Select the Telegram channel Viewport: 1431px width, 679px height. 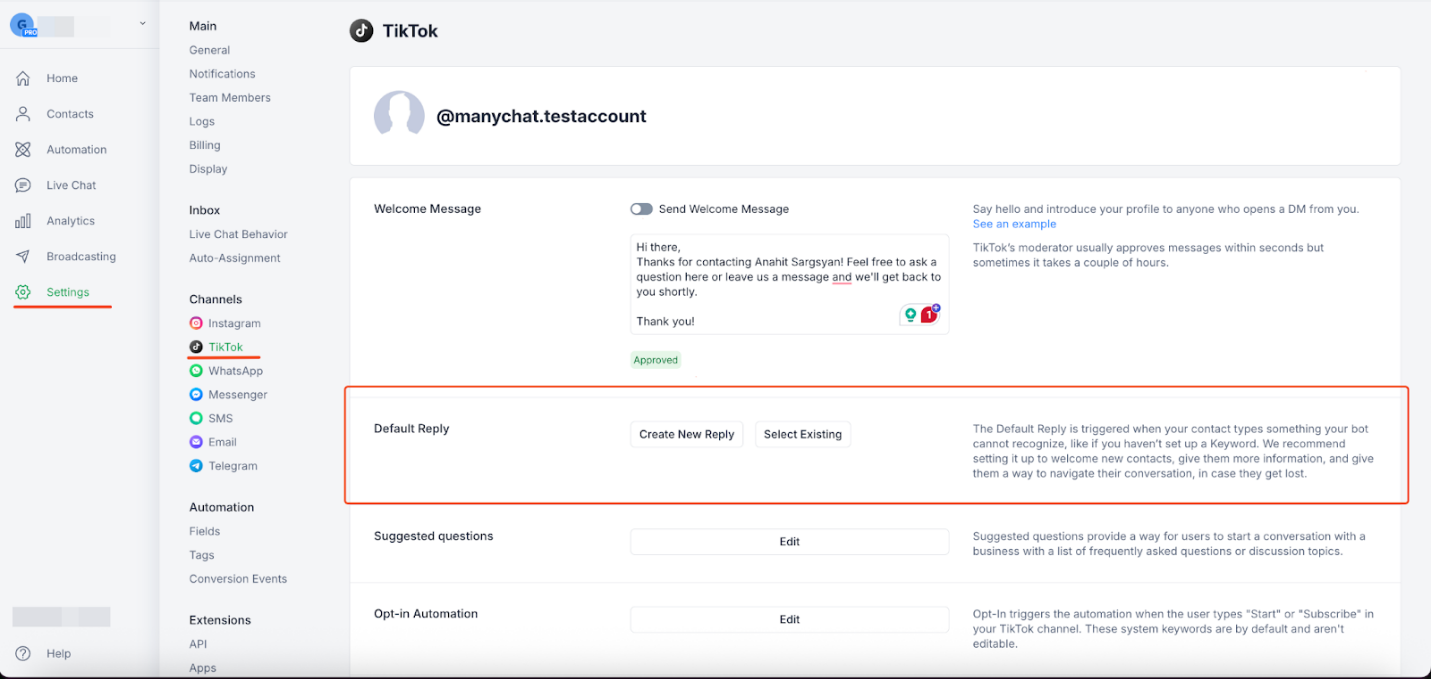point(231,465)
